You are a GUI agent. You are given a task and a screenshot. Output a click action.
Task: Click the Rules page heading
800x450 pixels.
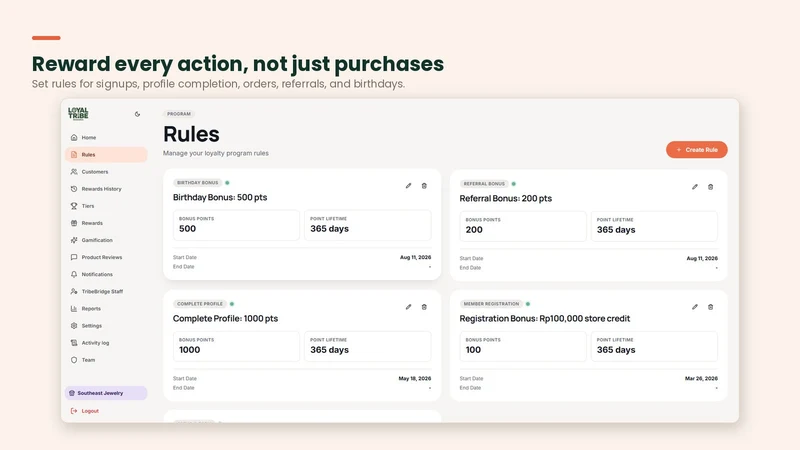pos(191,134)
